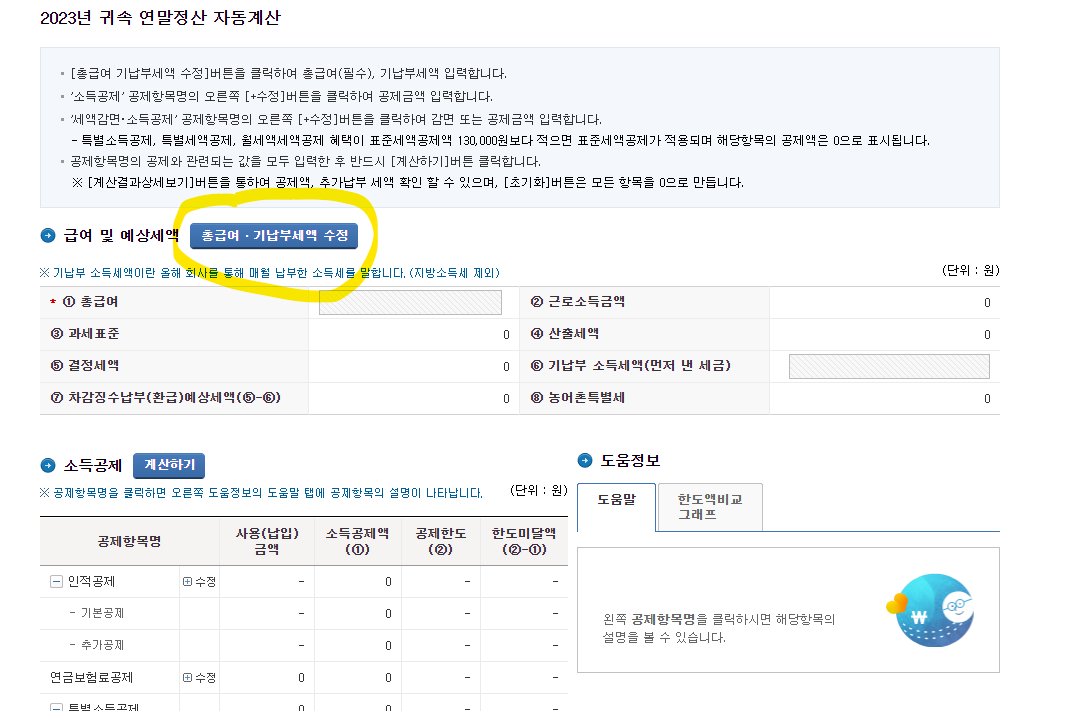Collapse the 인적공제 row minus box
Viewport: 1077px width, 711px height.
tap(56, 581)
